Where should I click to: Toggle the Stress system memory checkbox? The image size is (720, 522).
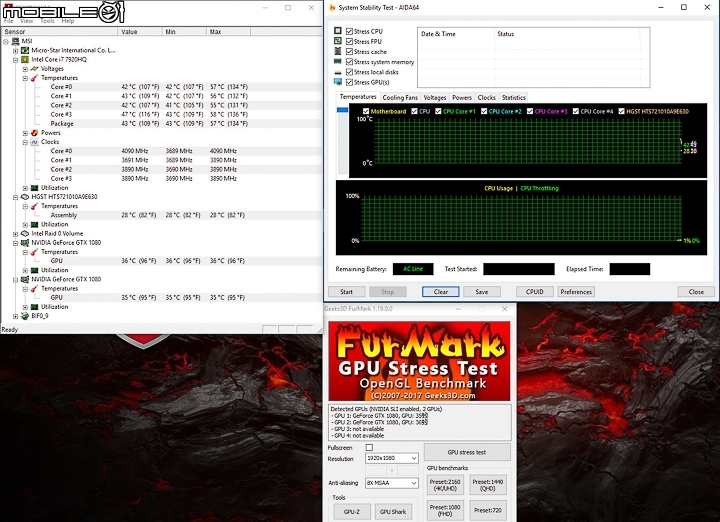click(x=349, y=62)
